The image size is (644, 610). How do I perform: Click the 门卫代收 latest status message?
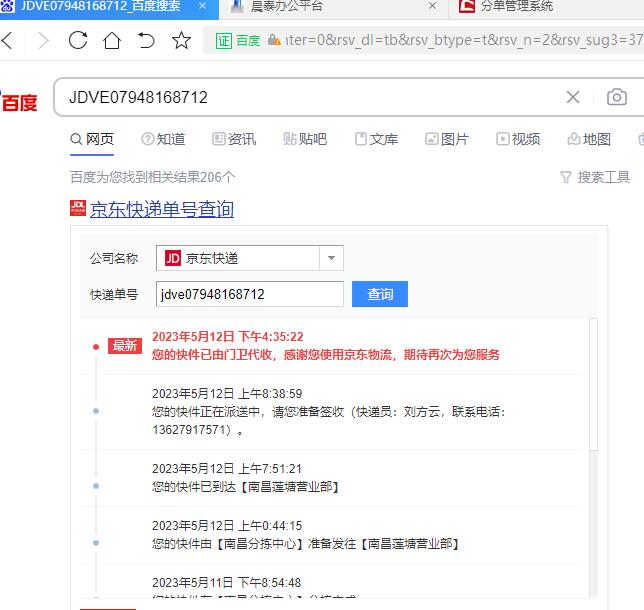326,354
